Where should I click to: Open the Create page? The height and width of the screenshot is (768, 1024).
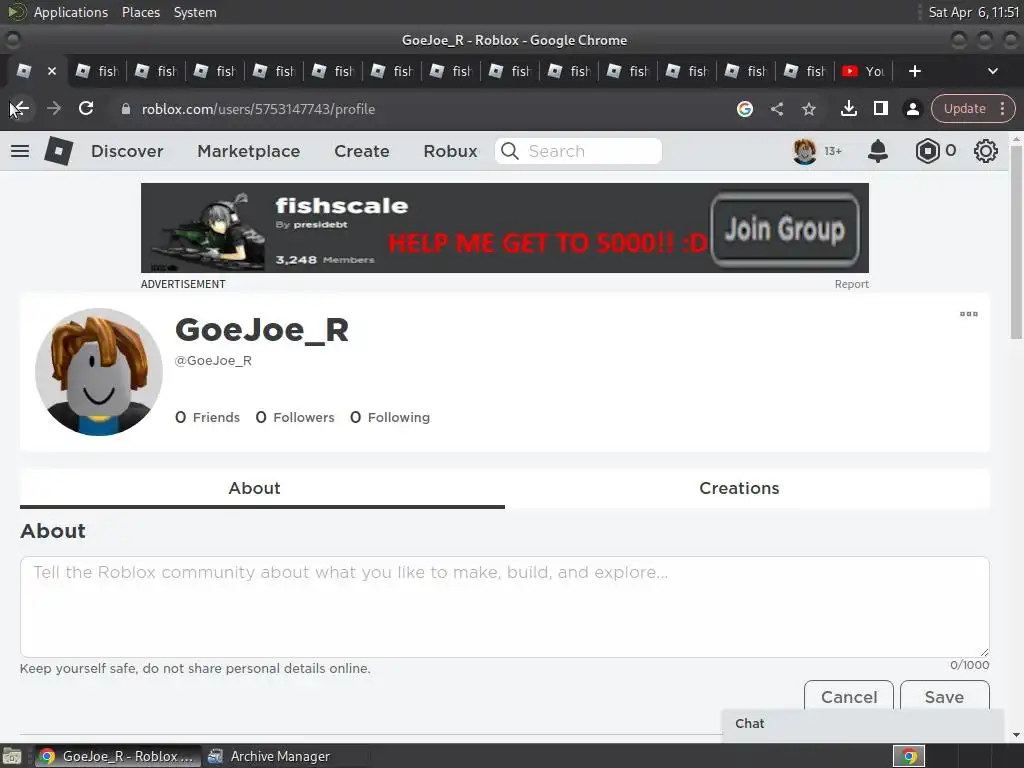click(x=362, y=151)
